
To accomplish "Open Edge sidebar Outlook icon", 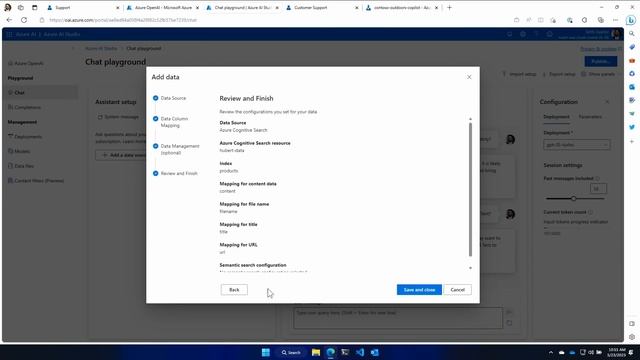I will [x=632, y=87].
